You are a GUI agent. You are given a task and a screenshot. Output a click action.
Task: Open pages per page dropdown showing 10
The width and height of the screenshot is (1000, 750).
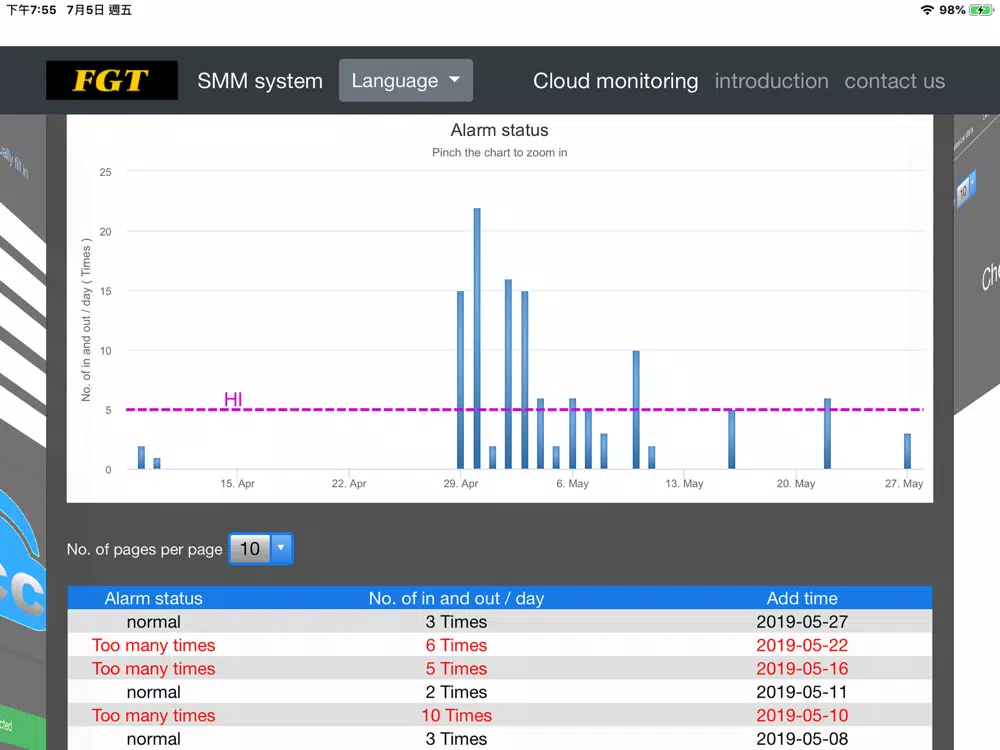pyautogui.click(x=261, y=548)
